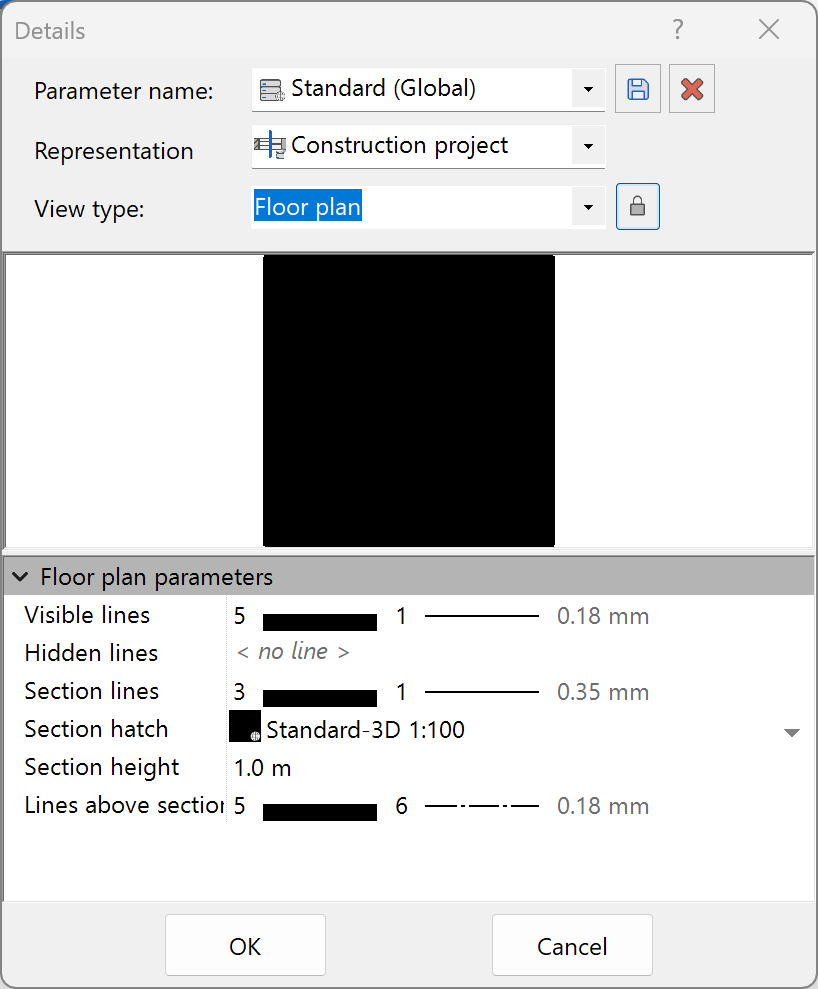This screenshot has height=989, width=818.
Task: Confirm the dialog with OK
Action: [245, 944]
